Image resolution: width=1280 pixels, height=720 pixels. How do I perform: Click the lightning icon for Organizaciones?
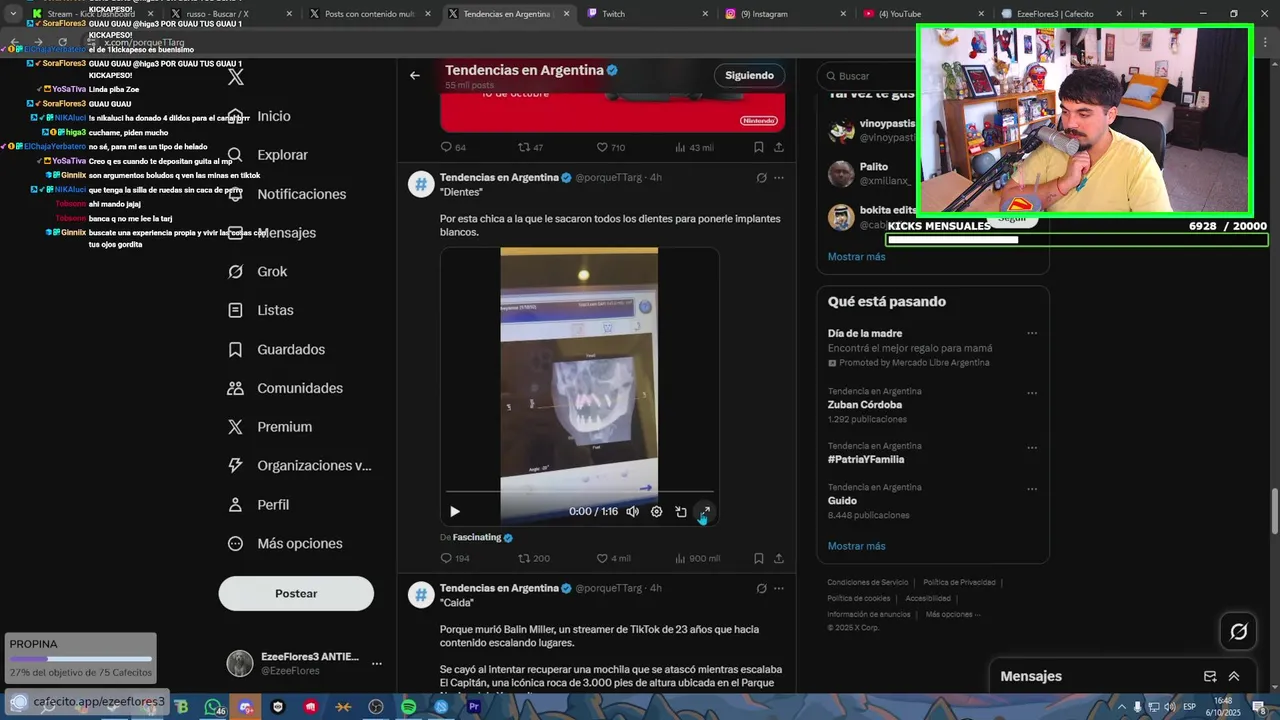pos(235,466)
